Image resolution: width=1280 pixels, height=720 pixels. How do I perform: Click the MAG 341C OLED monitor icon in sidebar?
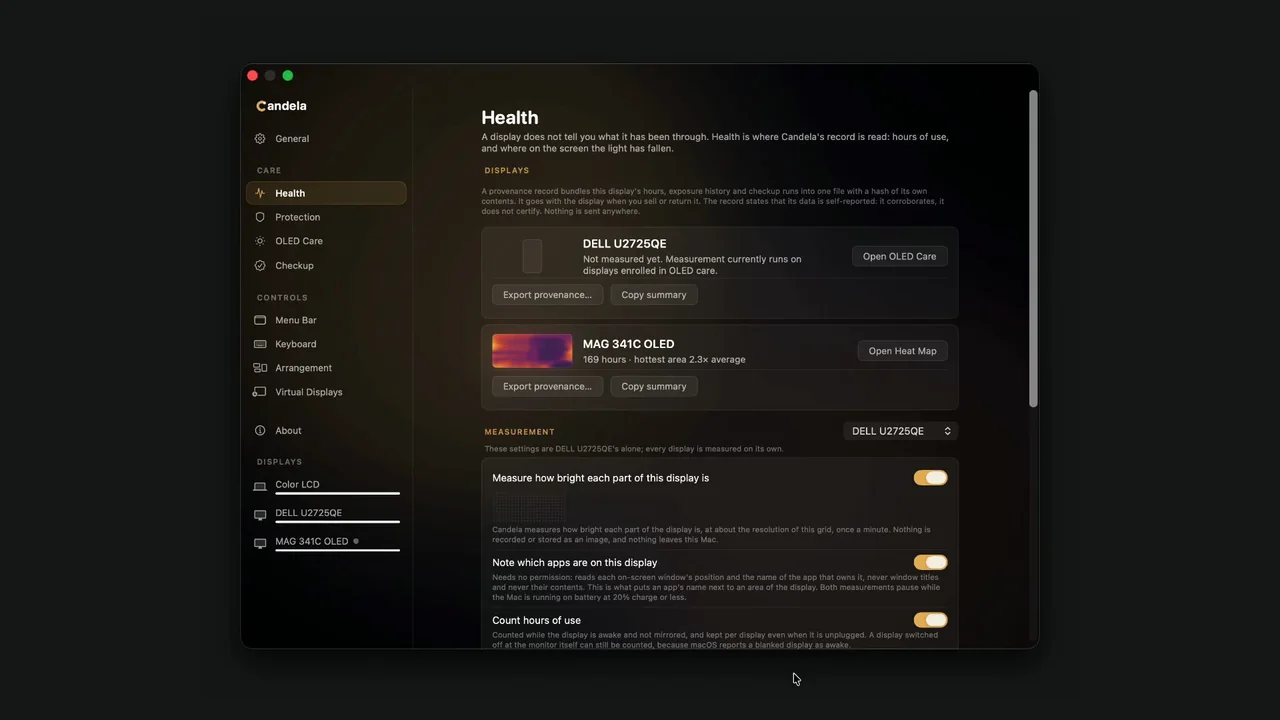pos(260,543)
